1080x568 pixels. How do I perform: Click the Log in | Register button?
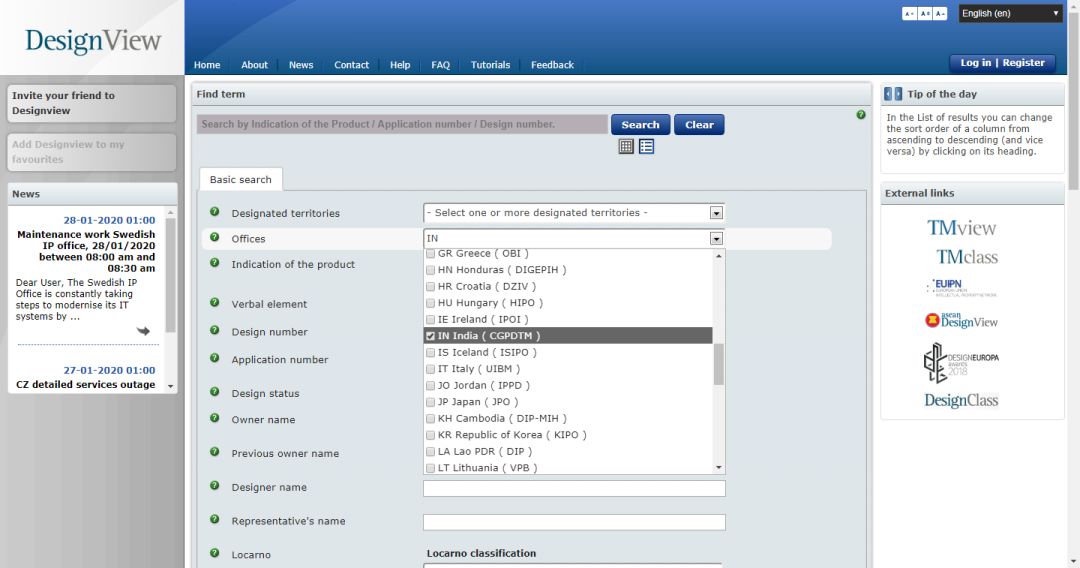pos(1002,63)
